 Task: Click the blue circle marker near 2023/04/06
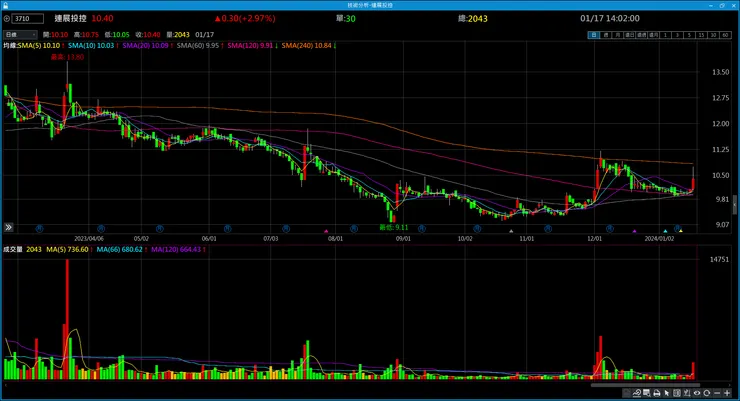pos(101,229)
